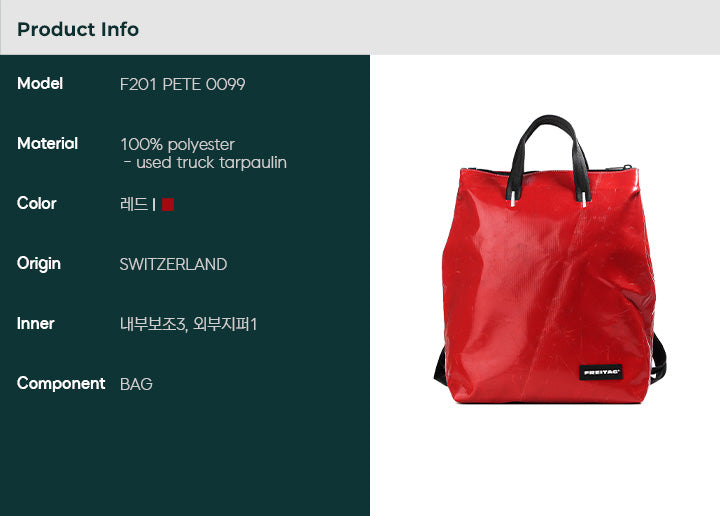Click the BAG component value
The width and height of the screenshot is (720, 516).
[136, 384]
